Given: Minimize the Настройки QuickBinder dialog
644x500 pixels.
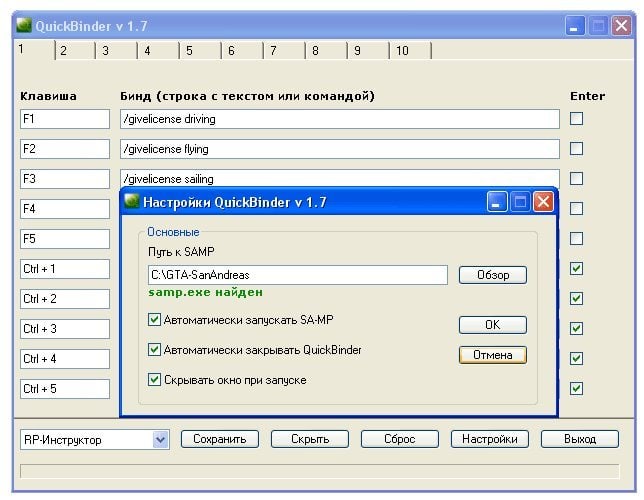Looking at the screenshot, I should [x=497, y=202].
